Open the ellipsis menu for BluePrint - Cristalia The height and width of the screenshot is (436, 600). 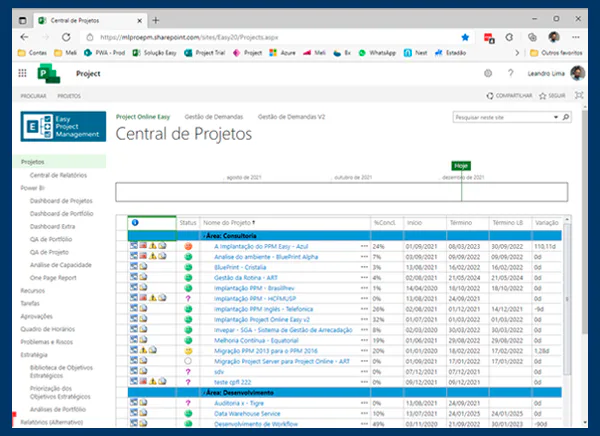(x=364, y=267)
